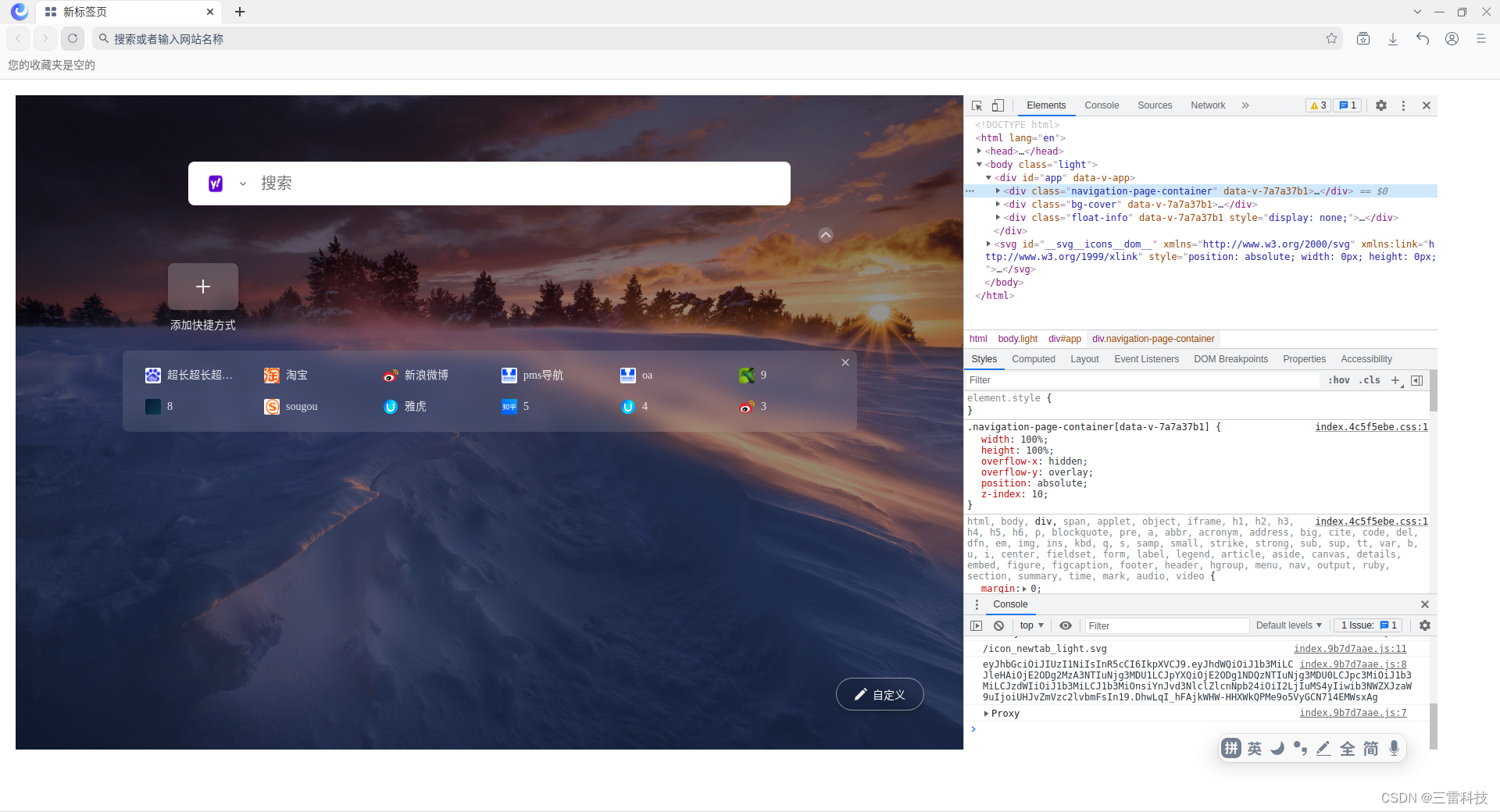This screenshot has height=812, width=1500.
Task: Show the computed styles sidebar panel
Action: pos(1034,359)
